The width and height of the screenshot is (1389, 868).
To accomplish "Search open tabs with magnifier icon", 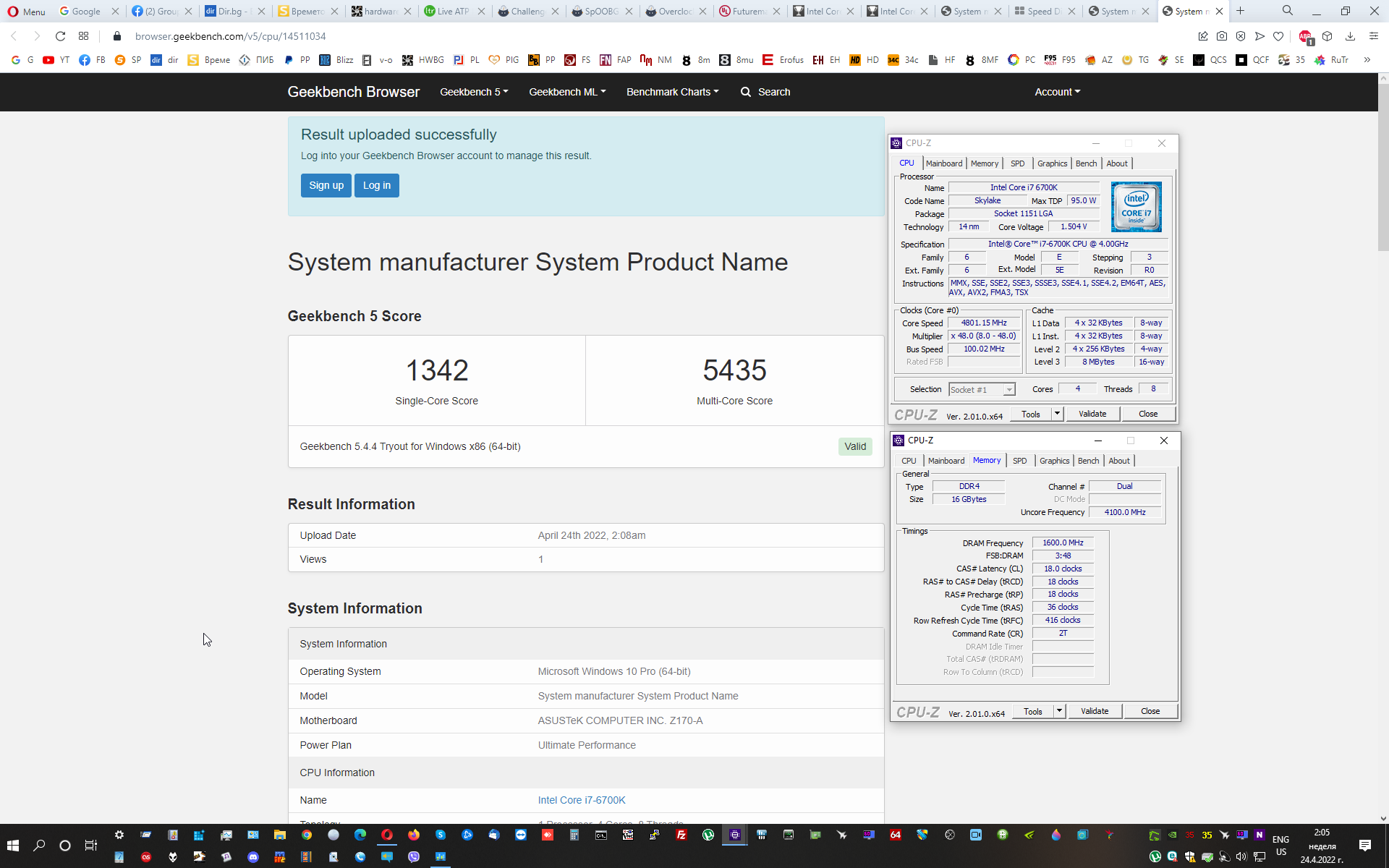I will click(1288, 11).
